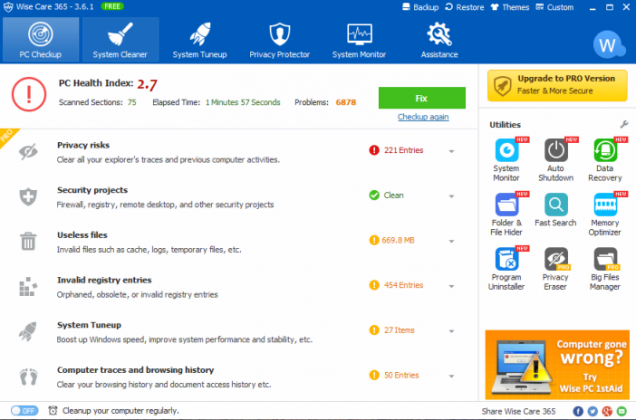Screen dimensions: 636x420
Task: Click the red health warning exclamation icon
Action: pos(29,94)
